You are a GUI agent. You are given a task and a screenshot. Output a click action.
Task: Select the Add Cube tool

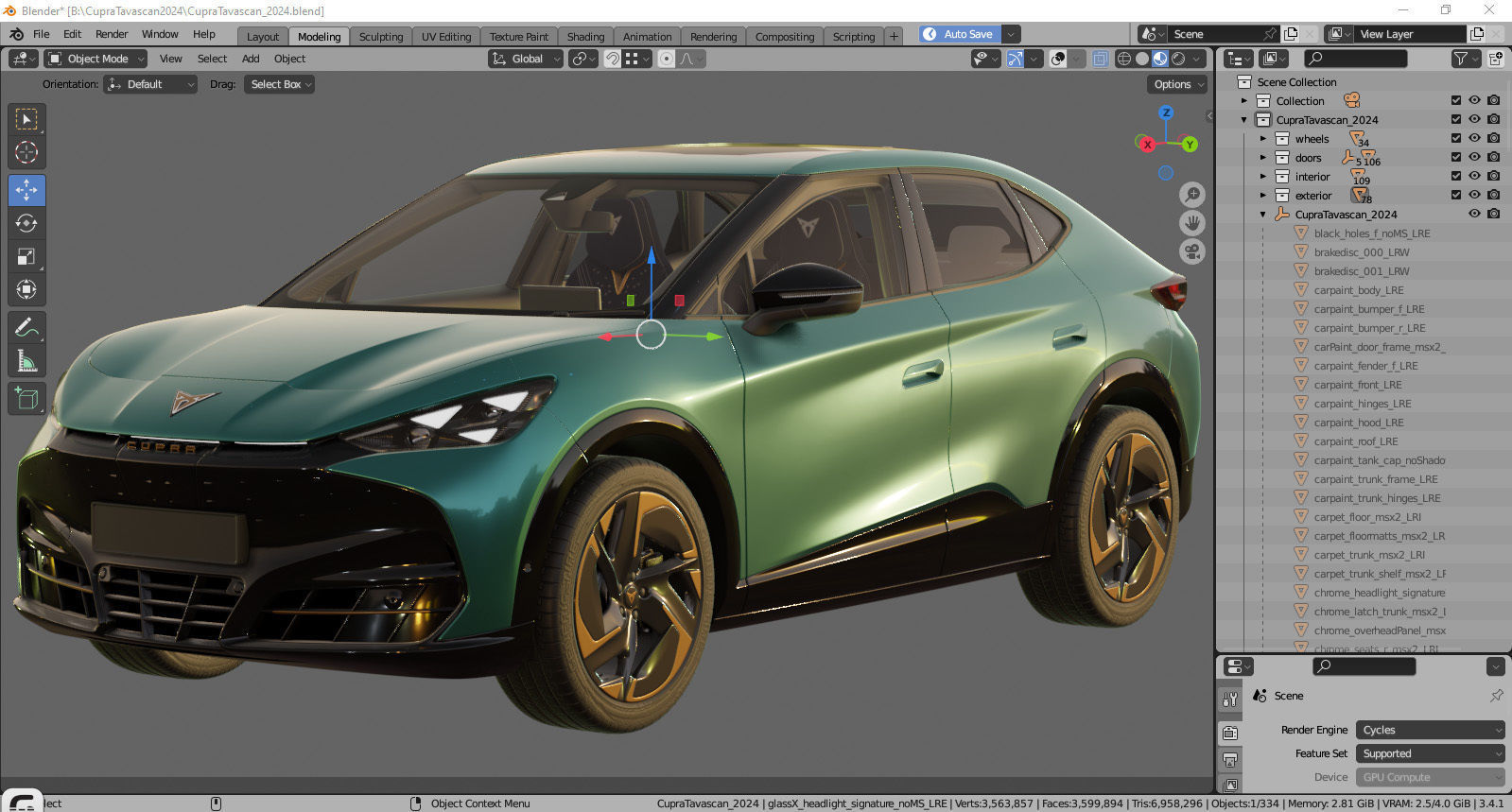pos(26,399)
